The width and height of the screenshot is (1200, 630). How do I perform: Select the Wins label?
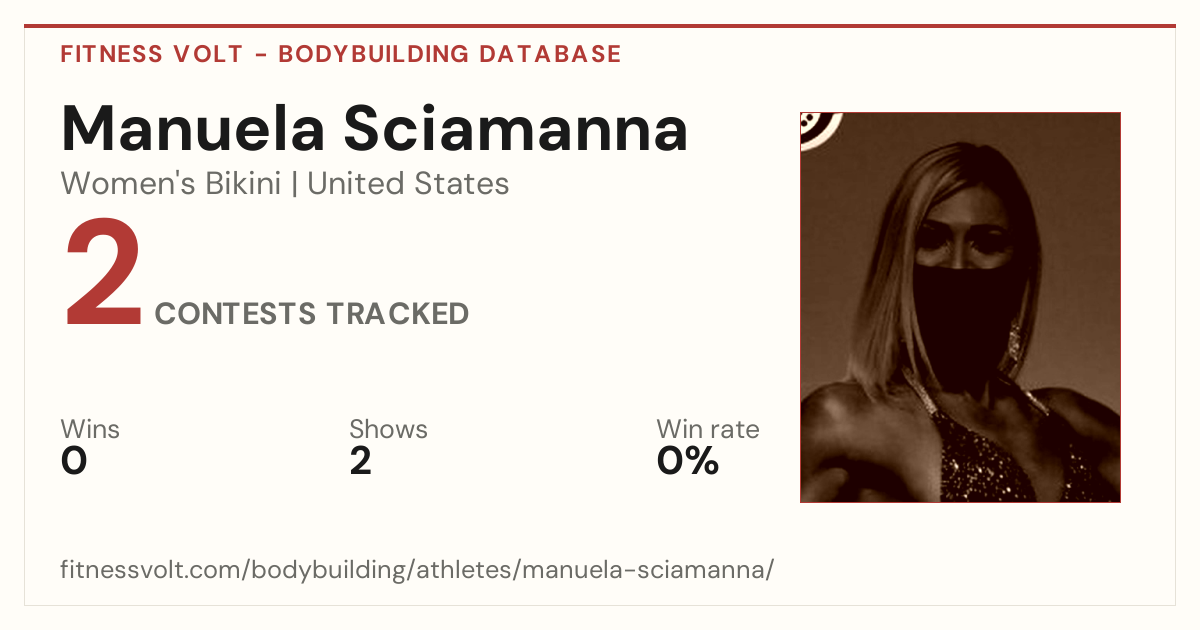pos(90,430)
